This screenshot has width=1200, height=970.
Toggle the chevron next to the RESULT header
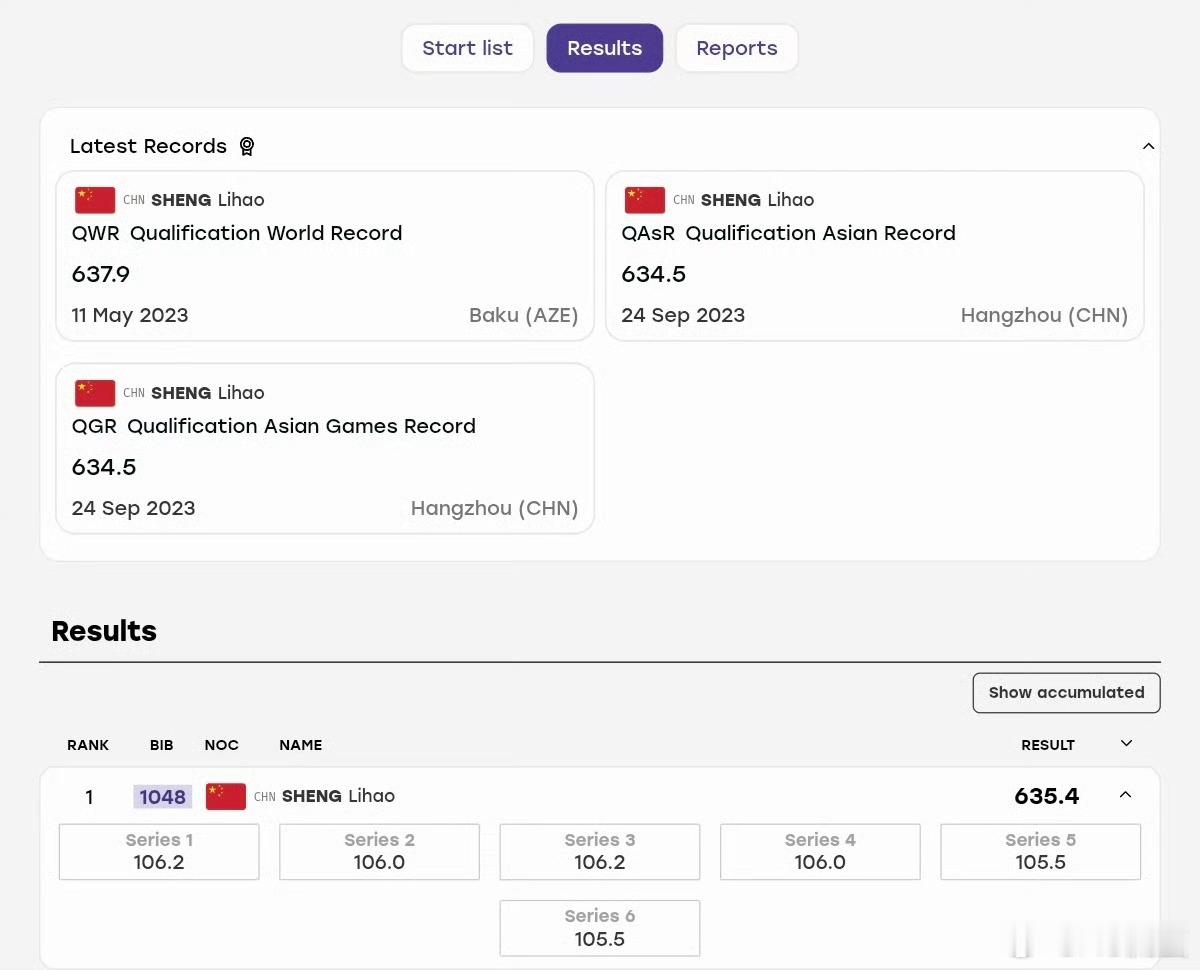point(1126,743)
